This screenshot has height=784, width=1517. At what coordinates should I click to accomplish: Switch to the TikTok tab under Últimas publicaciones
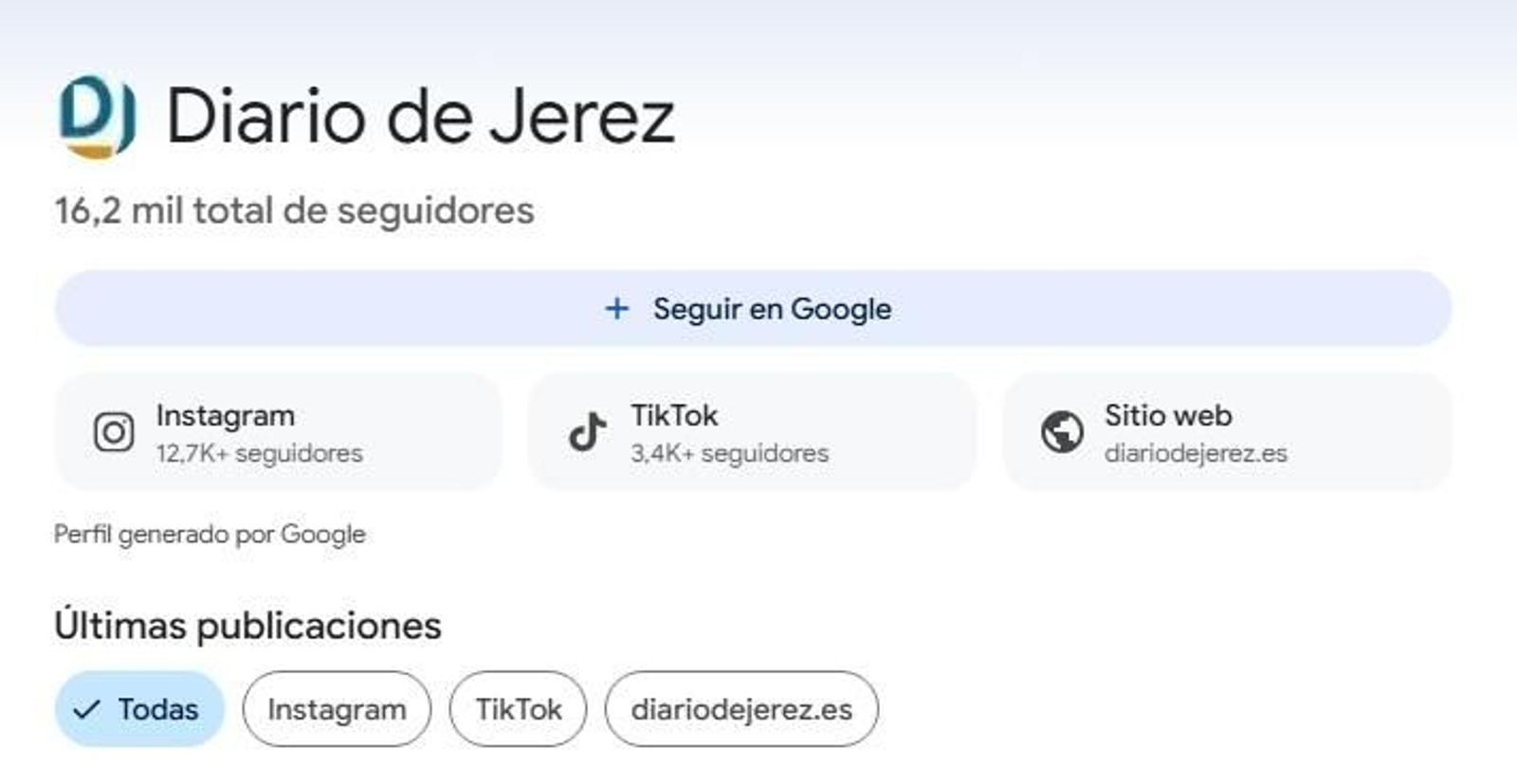518,707
